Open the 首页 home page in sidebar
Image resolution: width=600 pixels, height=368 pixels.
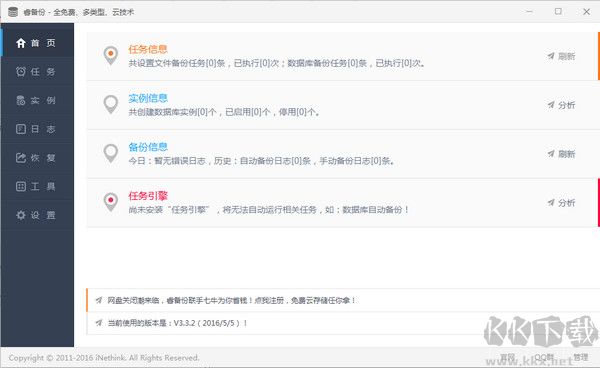pyautogui.click(x=37, y=43)
